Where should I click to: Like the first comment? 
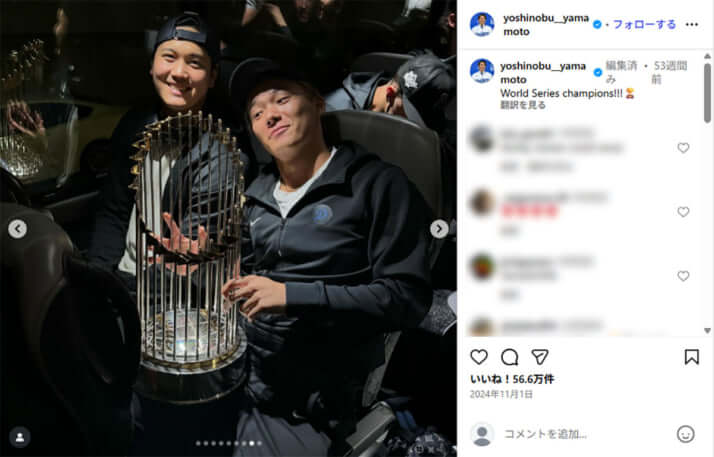(683, 147)
